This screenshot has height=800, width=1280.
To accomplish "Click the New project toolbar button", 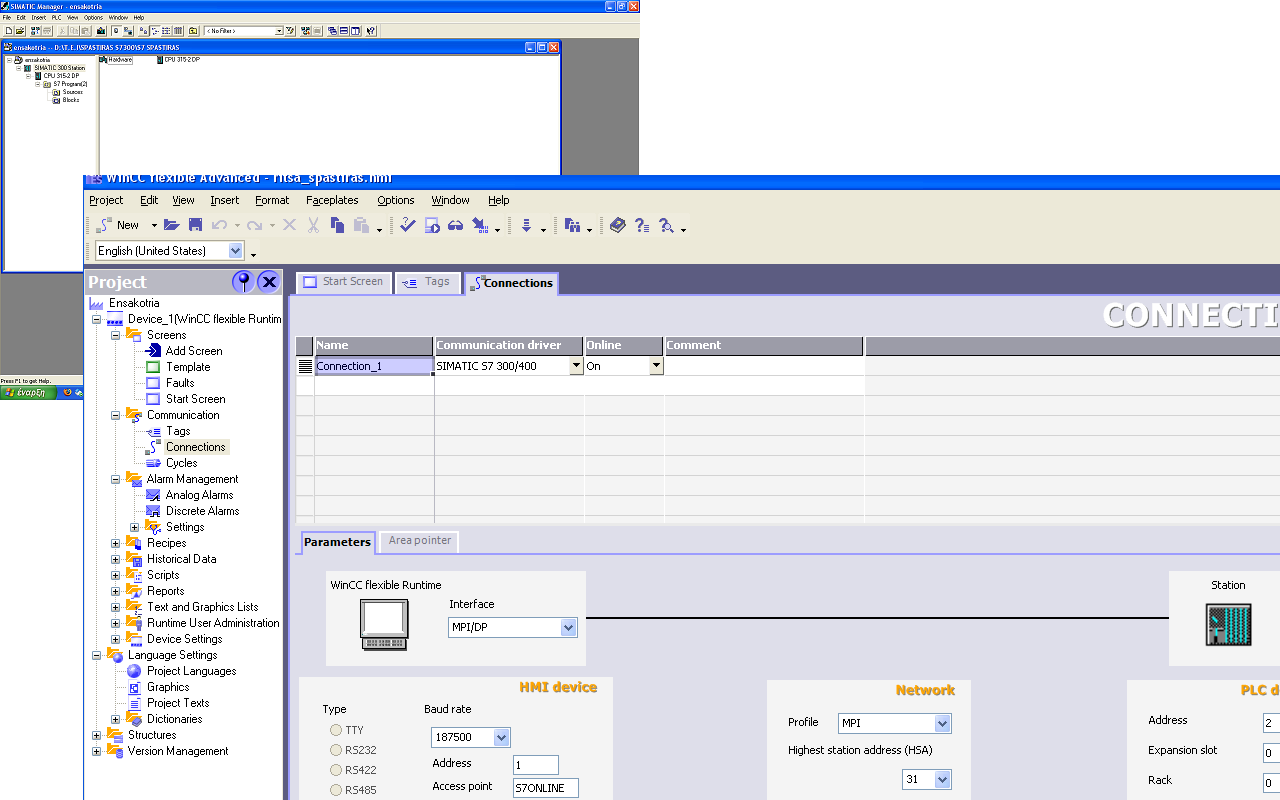I will coord(119,225).
